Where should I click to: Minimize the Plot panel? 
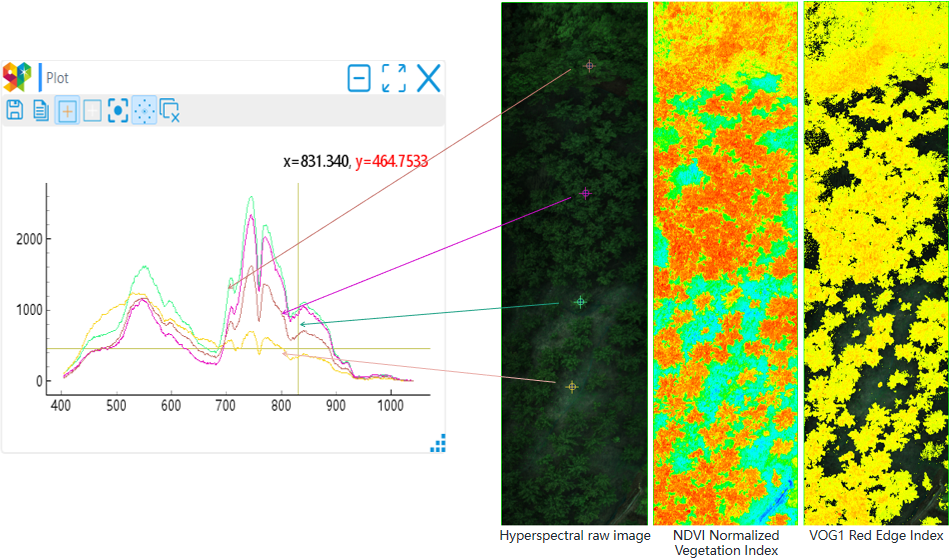[x=359, y=79]
